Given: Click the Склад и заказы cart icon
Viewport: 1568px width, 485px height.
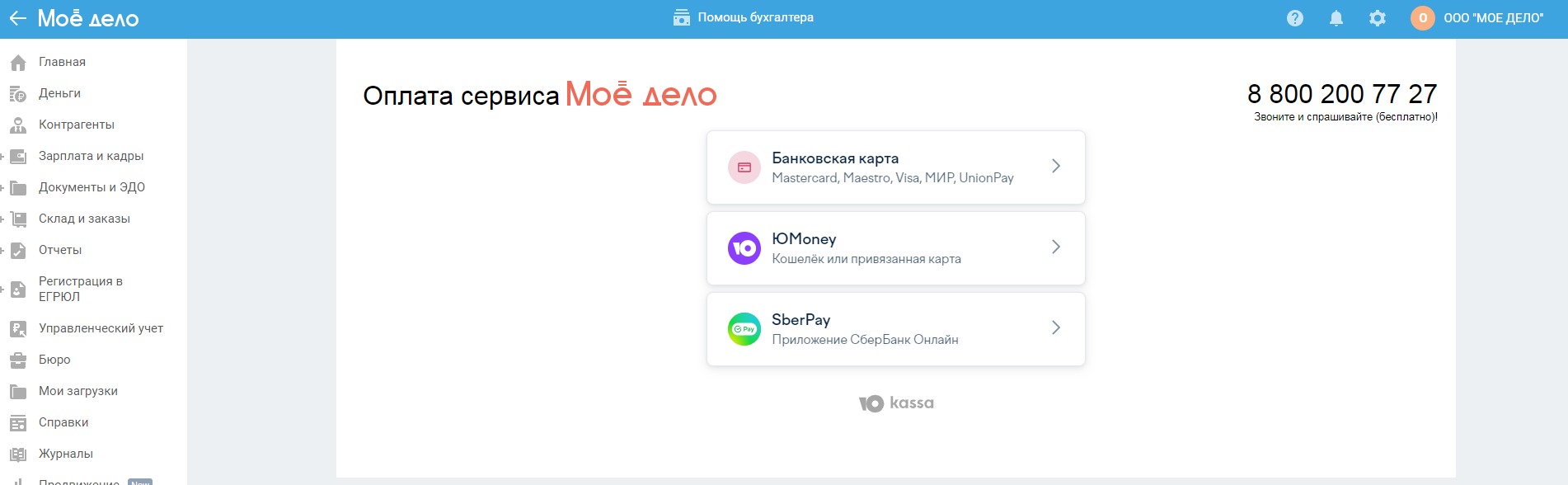Looking at the screenshot, I should coord(18,219).
